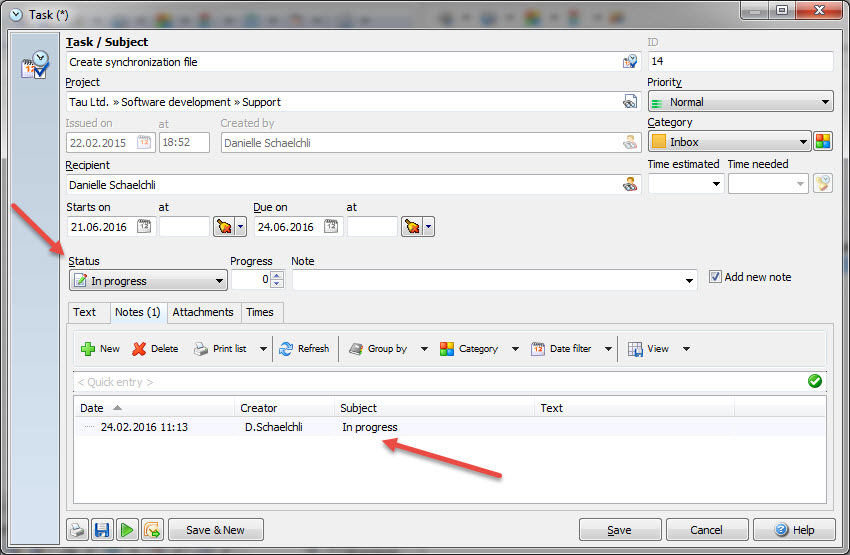Image resolution: width=850 pixels, height=555 pixels.
Task: Click the Save & New button
Action: pyautogui.click(x=216, y=530)
